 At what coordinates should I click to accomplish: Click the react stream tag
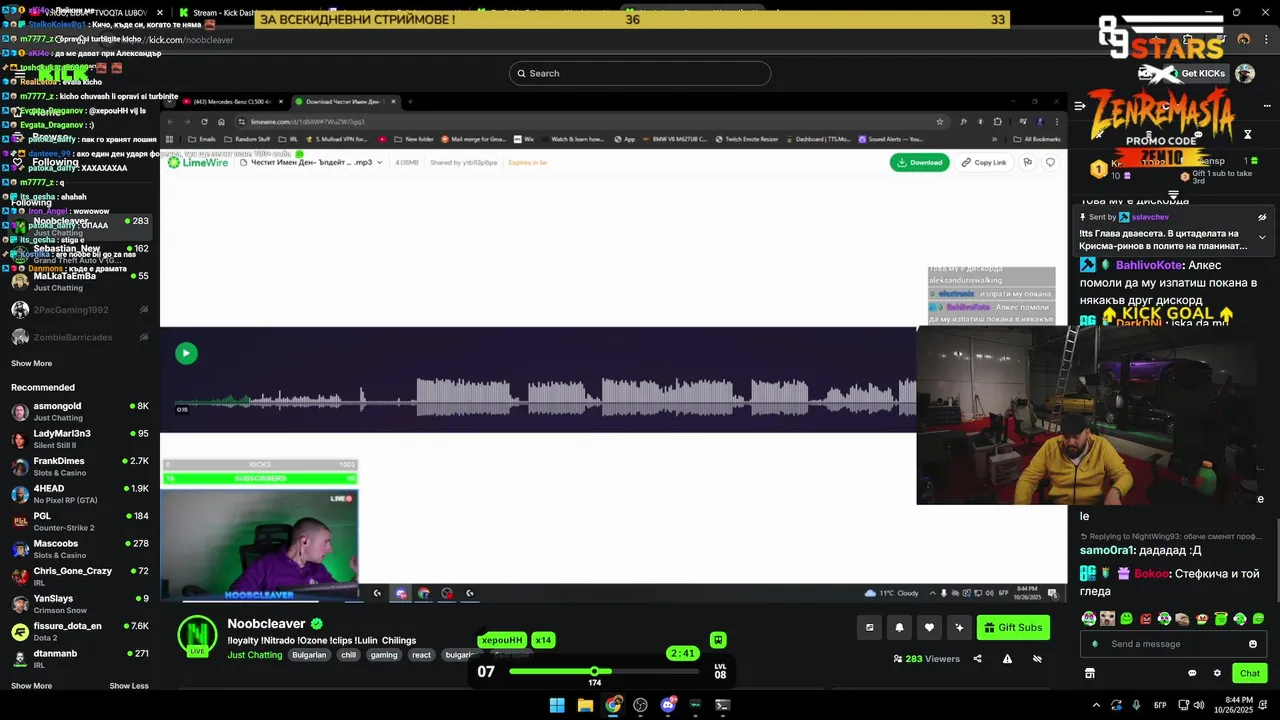click(x=421, y=655)
